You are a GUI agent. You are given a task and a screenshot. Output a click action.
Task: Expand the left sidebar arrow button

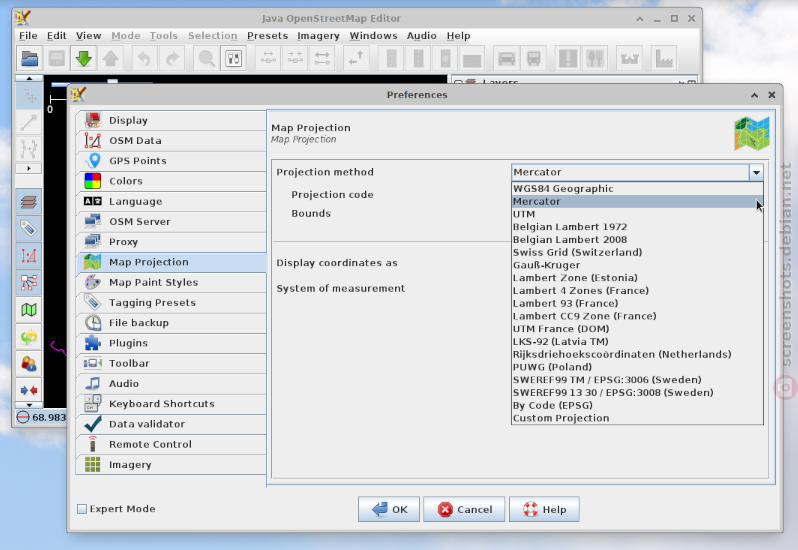[28, 168]
